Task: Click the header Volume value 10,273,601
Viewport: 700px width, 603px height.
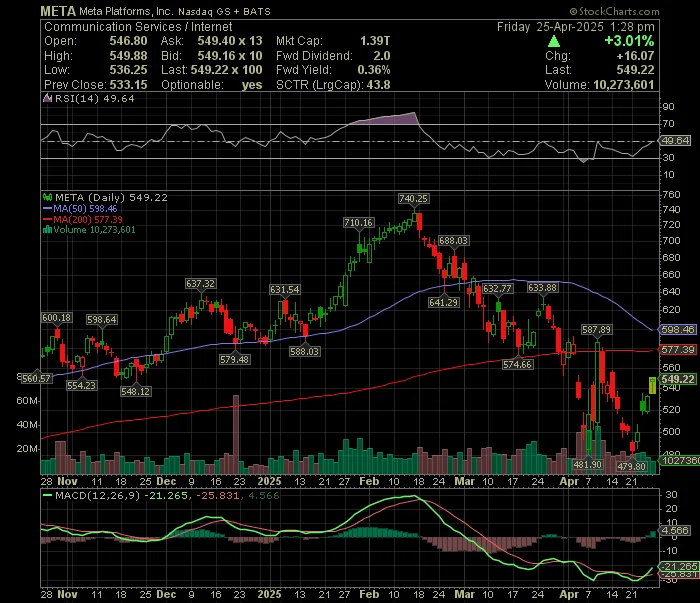Action: [x=624, y=85]
